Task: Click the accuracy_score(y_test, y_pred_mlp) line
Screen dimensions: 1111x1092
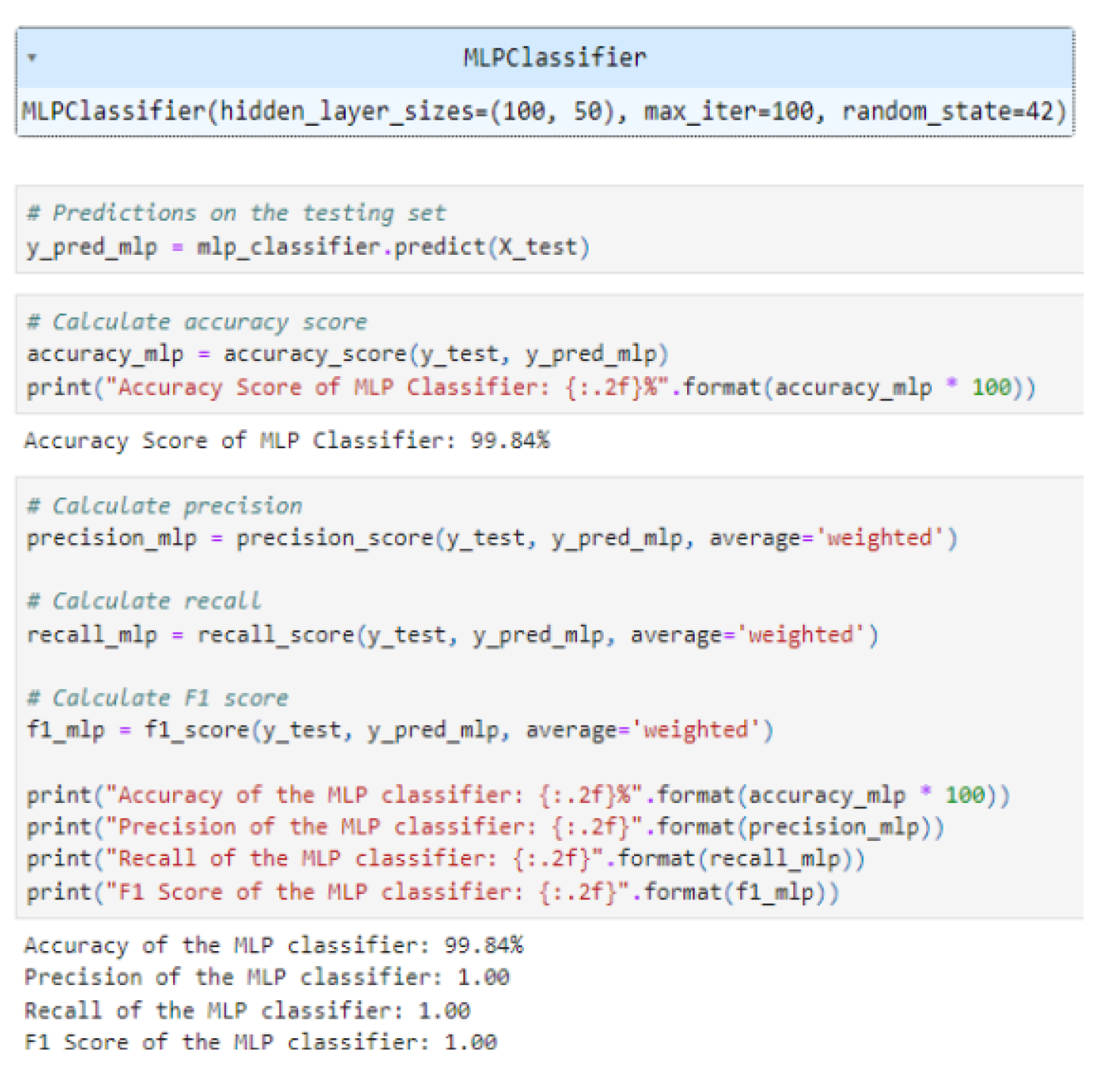Action: click(x=347, y=354)
